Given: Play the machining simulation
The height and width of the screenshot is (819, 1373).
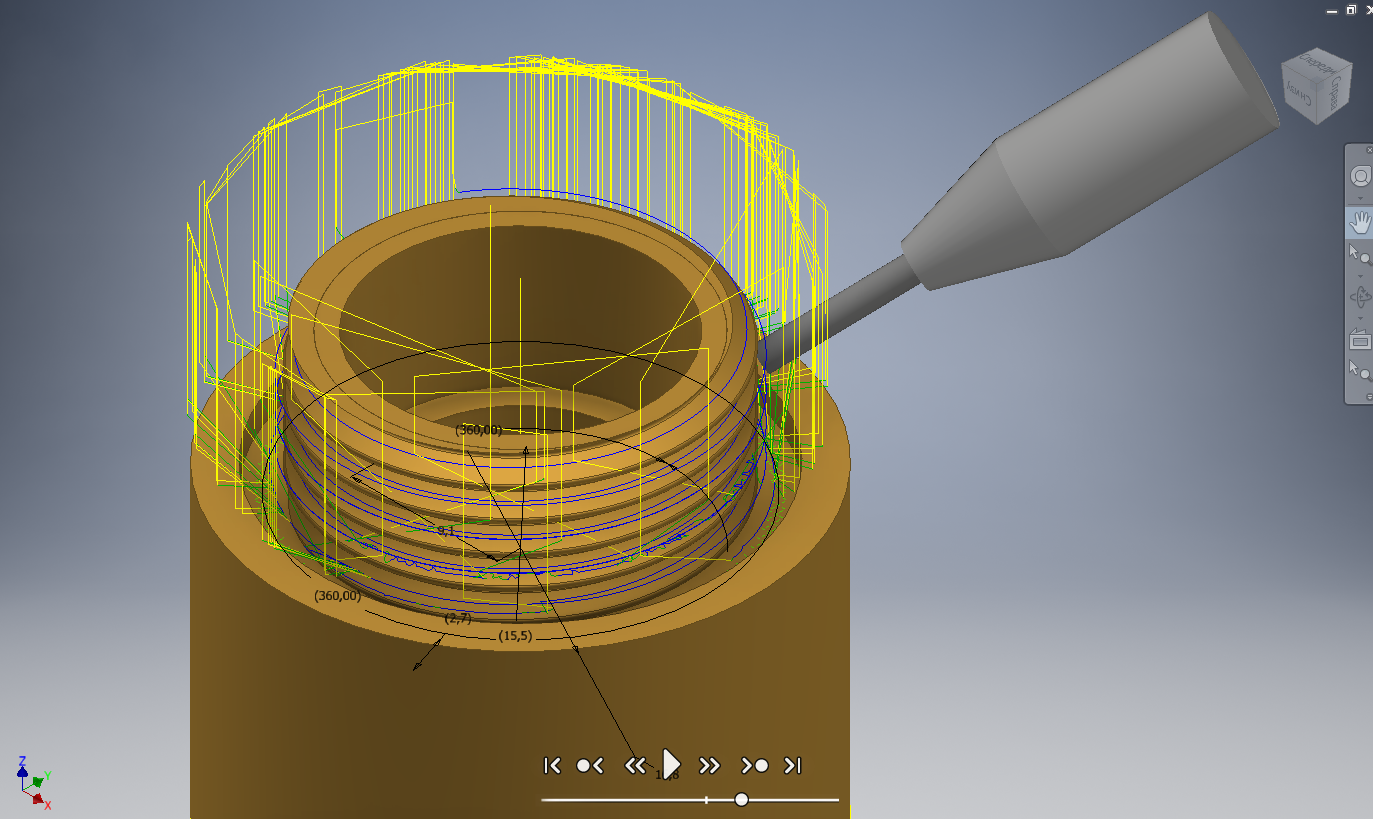Looking at the screenshot, I should coord(670,763).
